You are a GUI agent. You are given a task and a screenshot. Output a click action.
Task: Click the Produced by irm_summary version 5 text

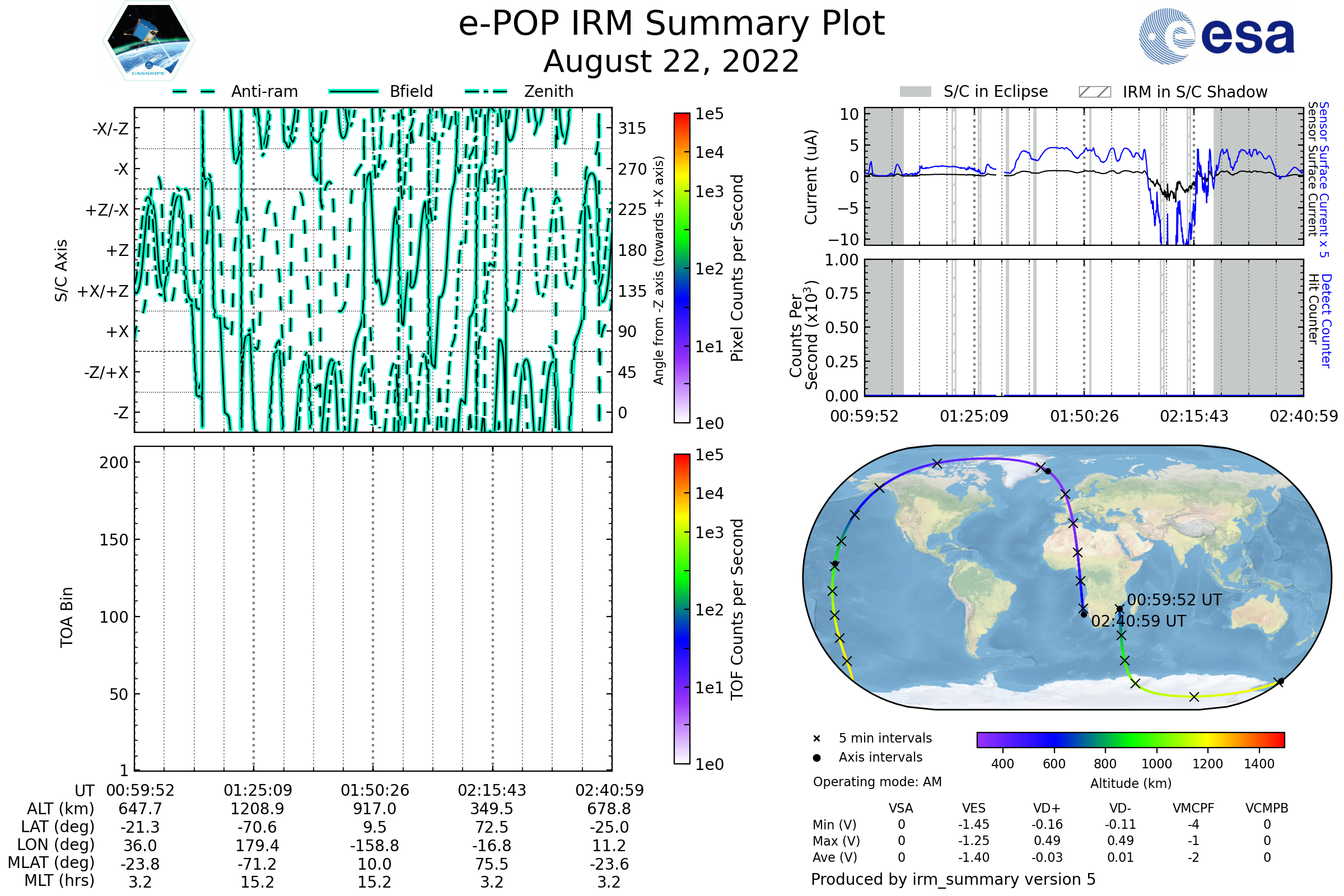click(x=953, y=879)
